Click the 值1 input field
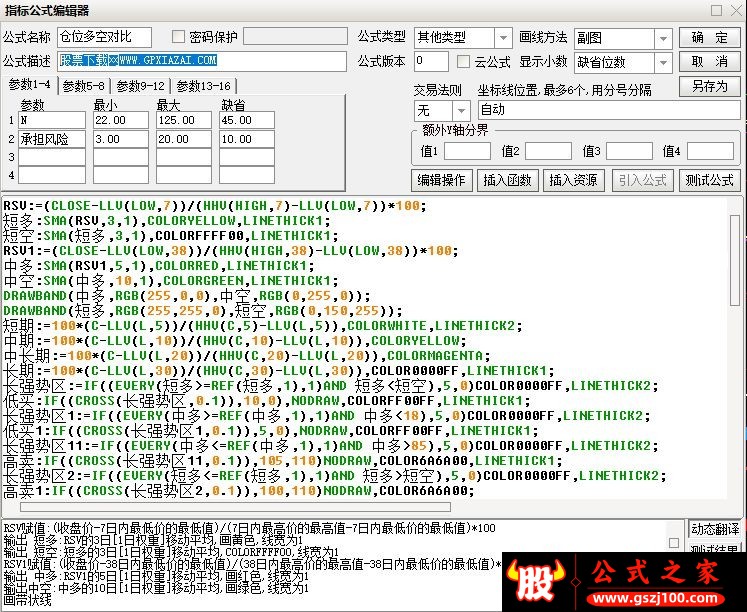This screenshot has width=747, height=612. tap(467, 151)
